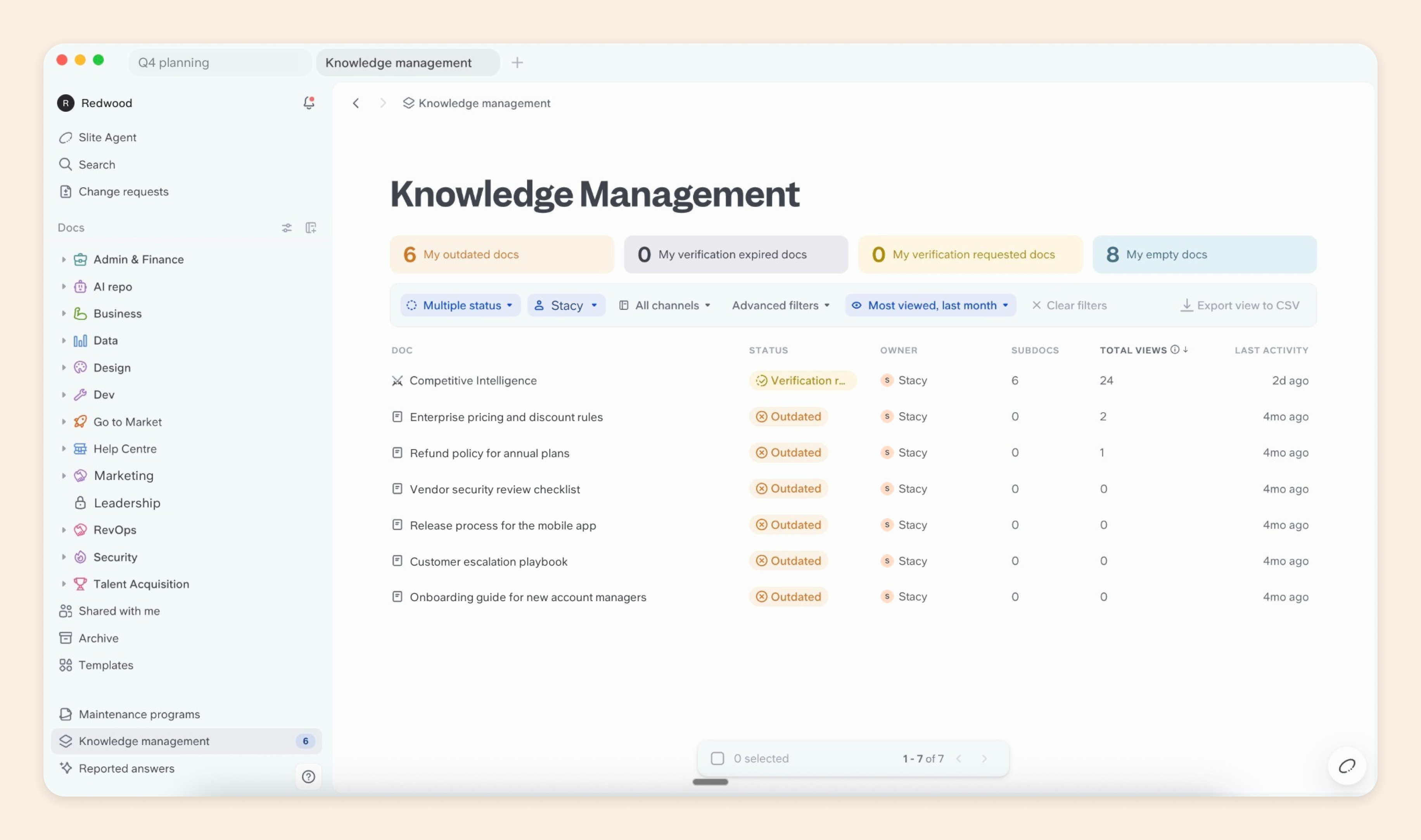Click Go to Market rocket icon
This screenshot has height=840, width=1421.
click(x=80, y=422)
